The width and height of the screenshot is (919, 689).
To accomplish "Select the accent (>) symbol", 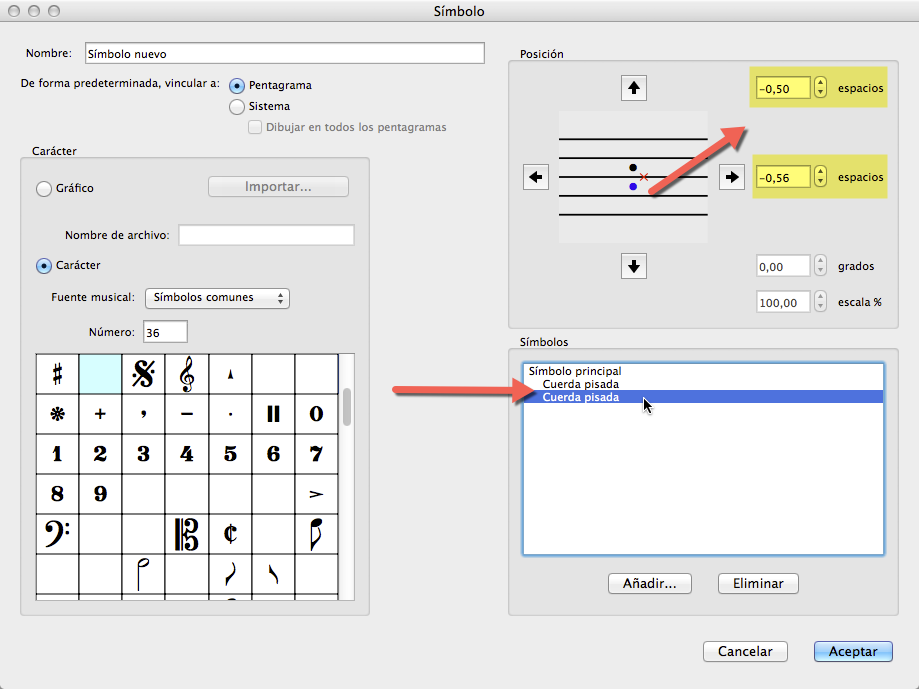I will [316, 494].
